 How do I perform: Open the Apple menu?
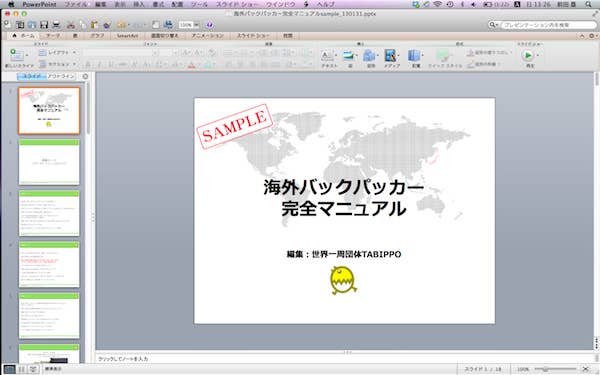11,5
